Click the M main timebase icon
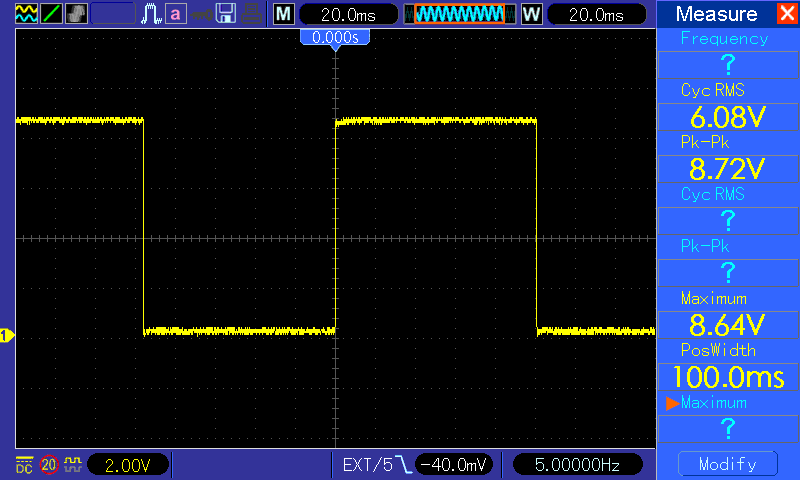800x480 pixels. click(x=284, y=14)
